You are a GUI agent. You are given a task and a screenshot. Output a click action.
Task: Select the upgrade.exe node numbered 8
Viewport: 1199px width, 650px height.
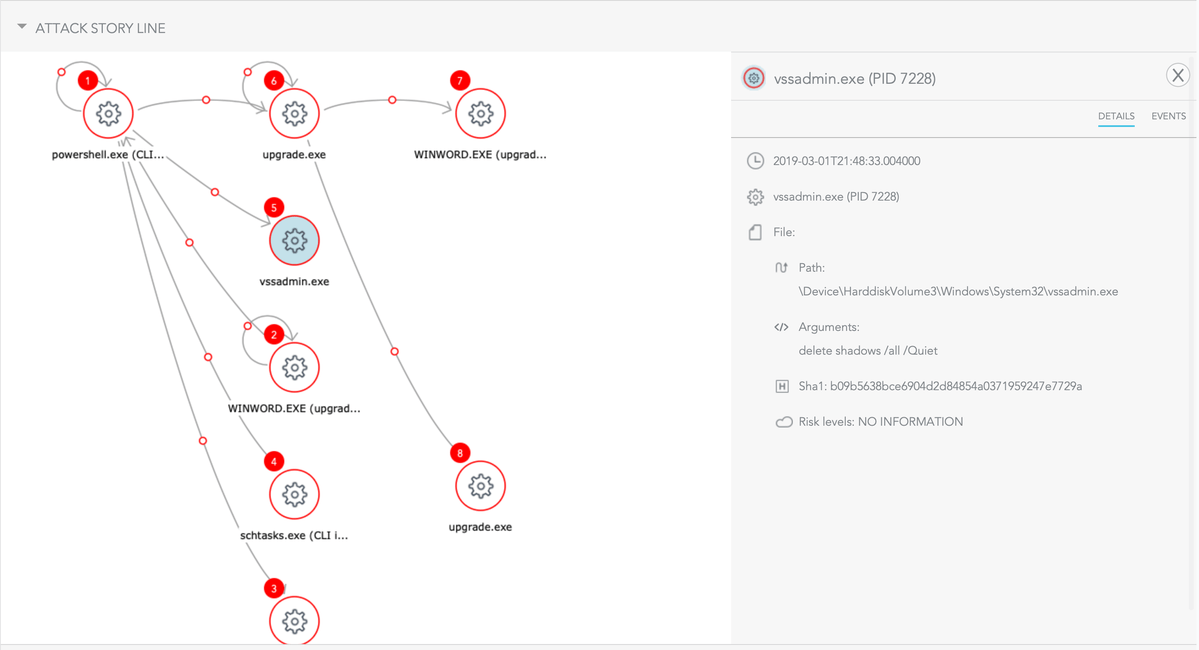pyautogui.click(x=480, y=486)
